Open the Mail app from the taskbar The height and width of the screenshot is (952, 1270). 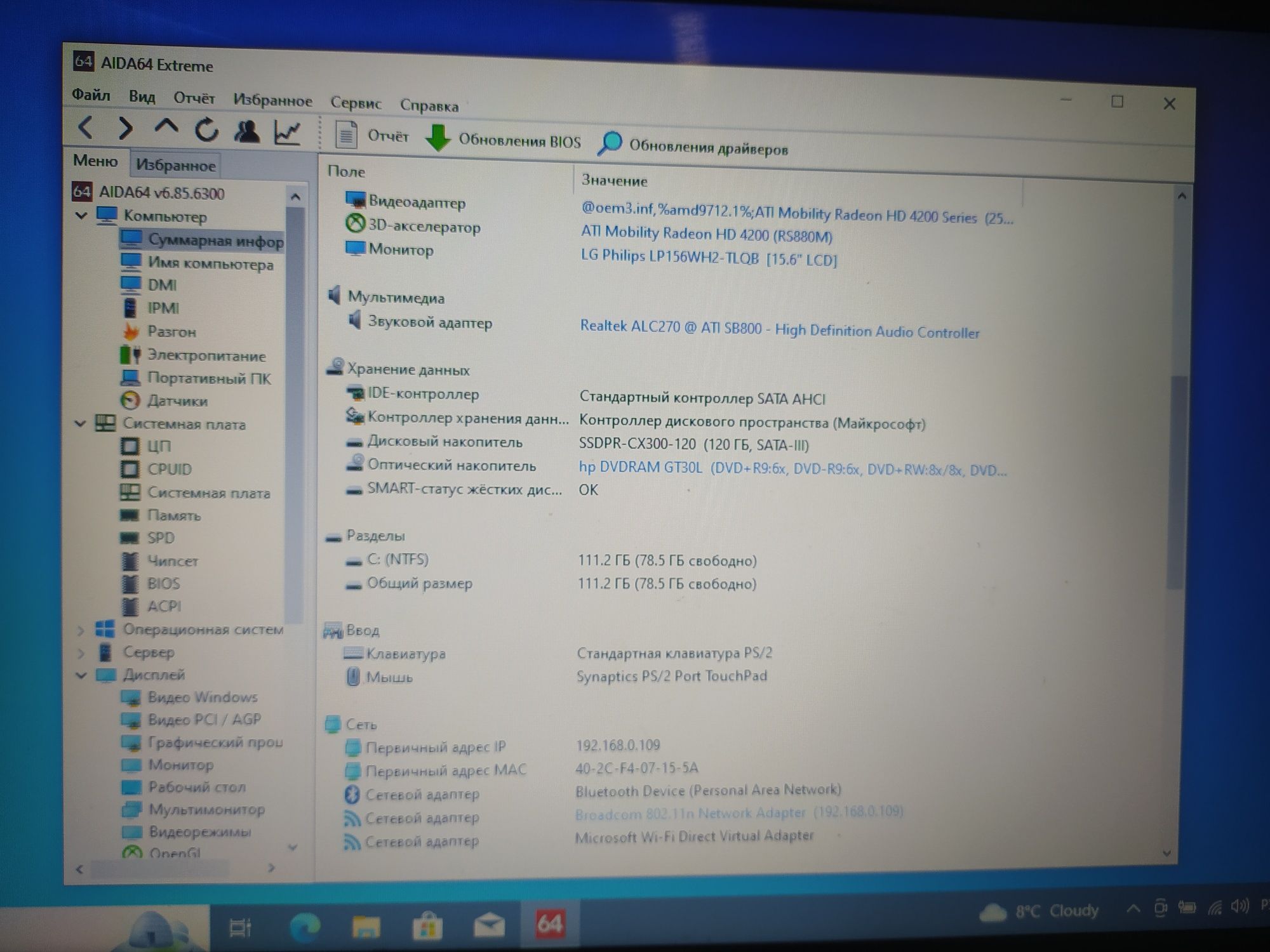pos(489,925)
